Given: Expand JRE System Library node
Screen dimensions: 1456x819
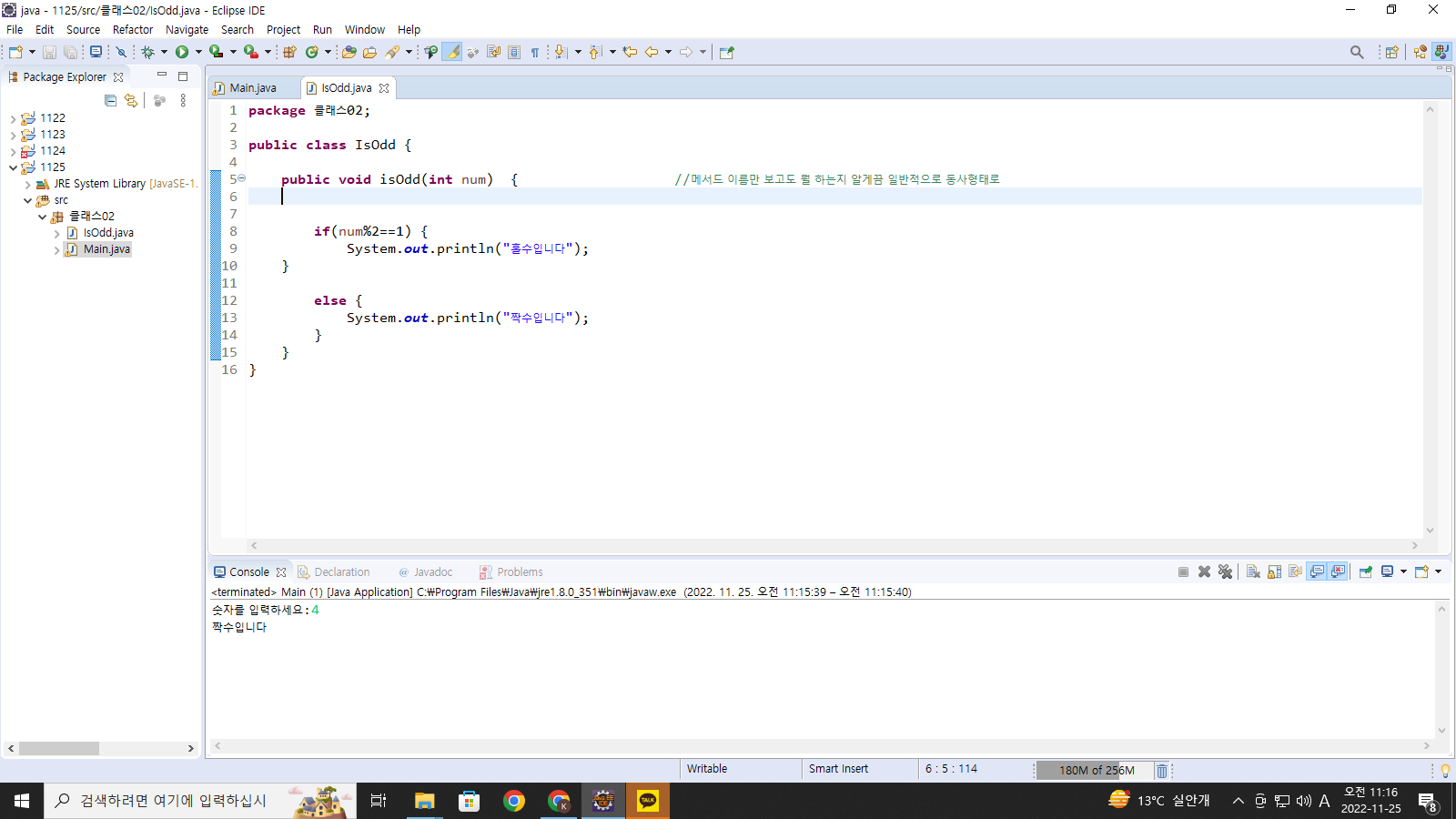Looking at the screenshot, I should 27,184.
